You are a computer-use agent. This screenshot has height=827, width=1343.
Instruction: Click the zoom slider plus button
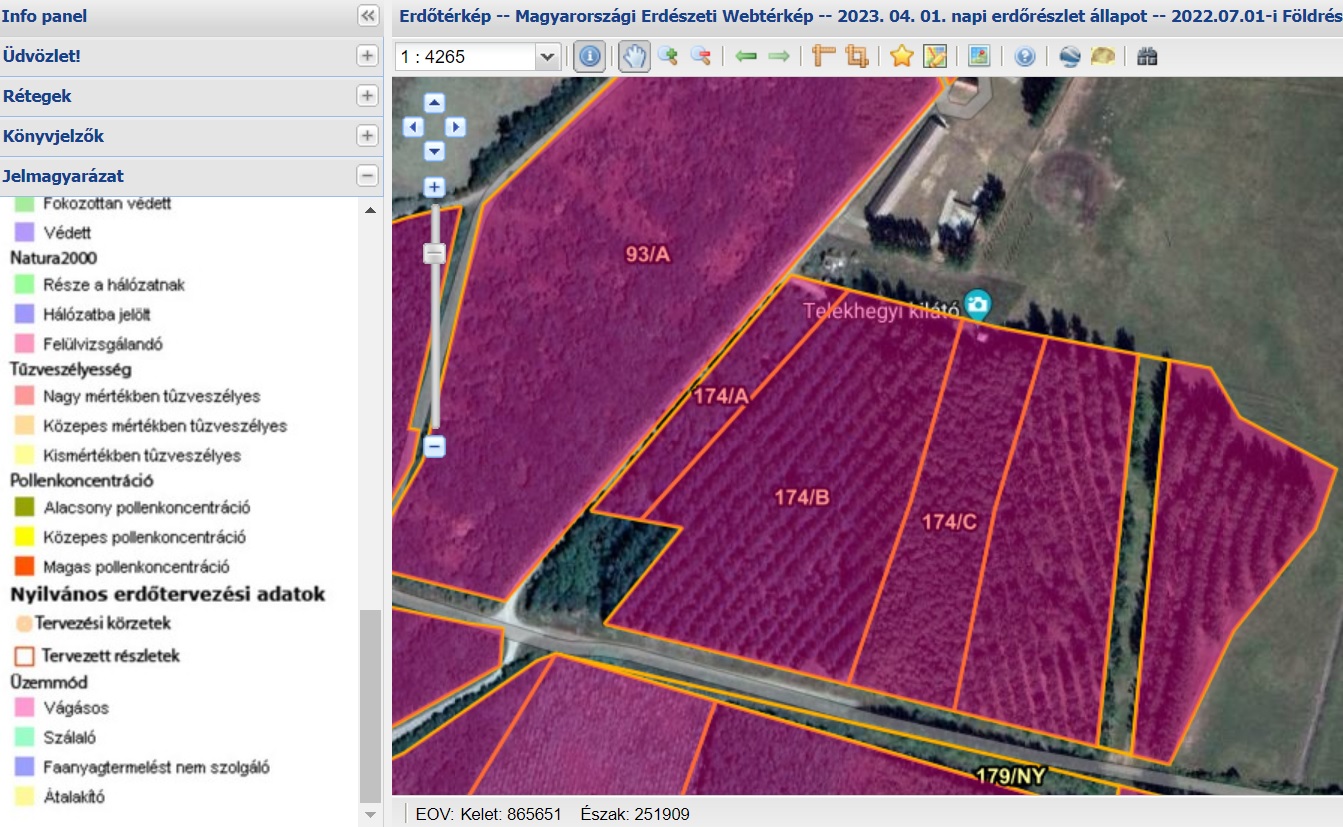[x=434, y=187]
